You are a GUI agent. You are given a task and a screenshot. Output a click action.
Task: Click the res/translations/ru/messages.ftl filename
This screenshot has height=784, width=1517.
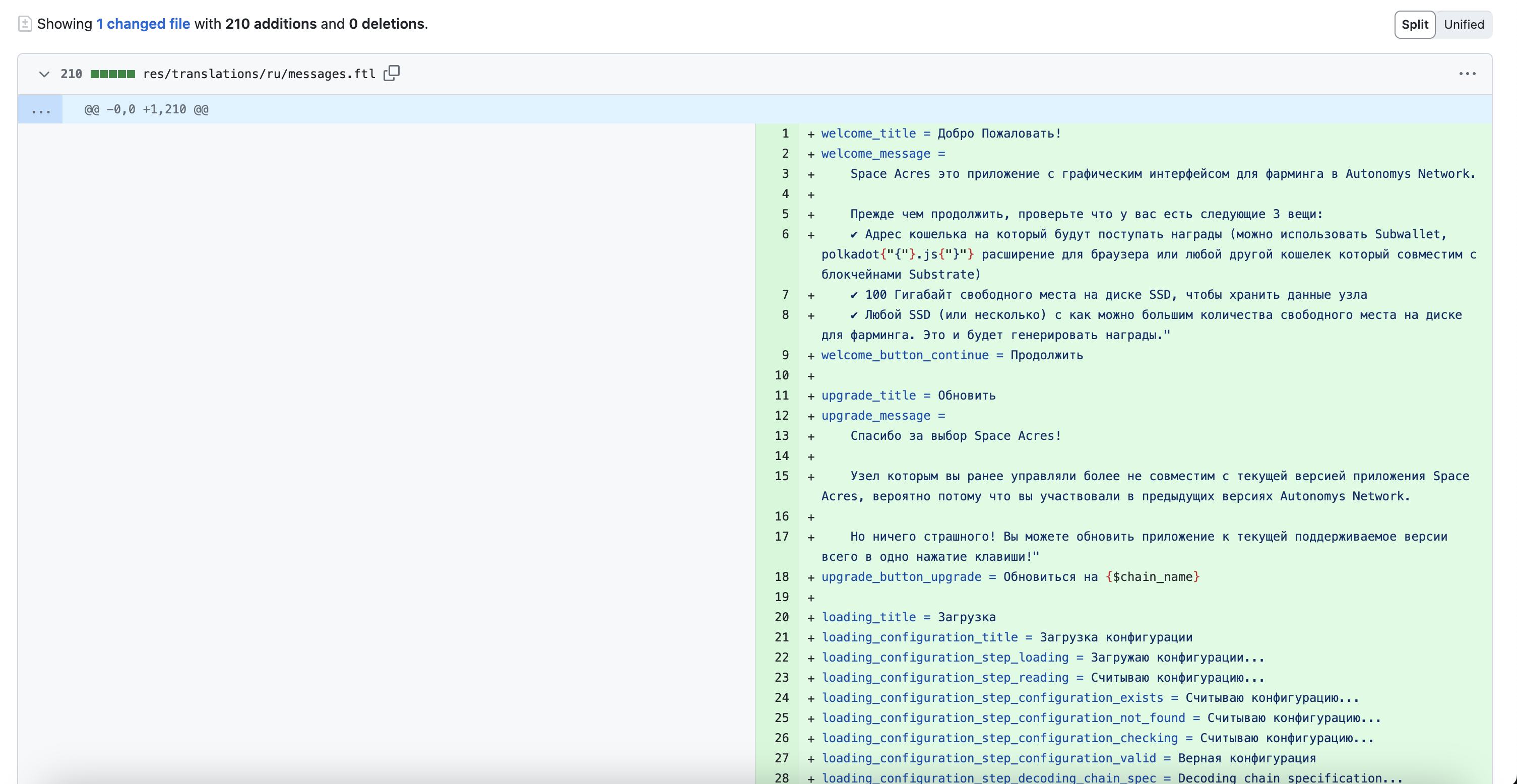[259, 74]
